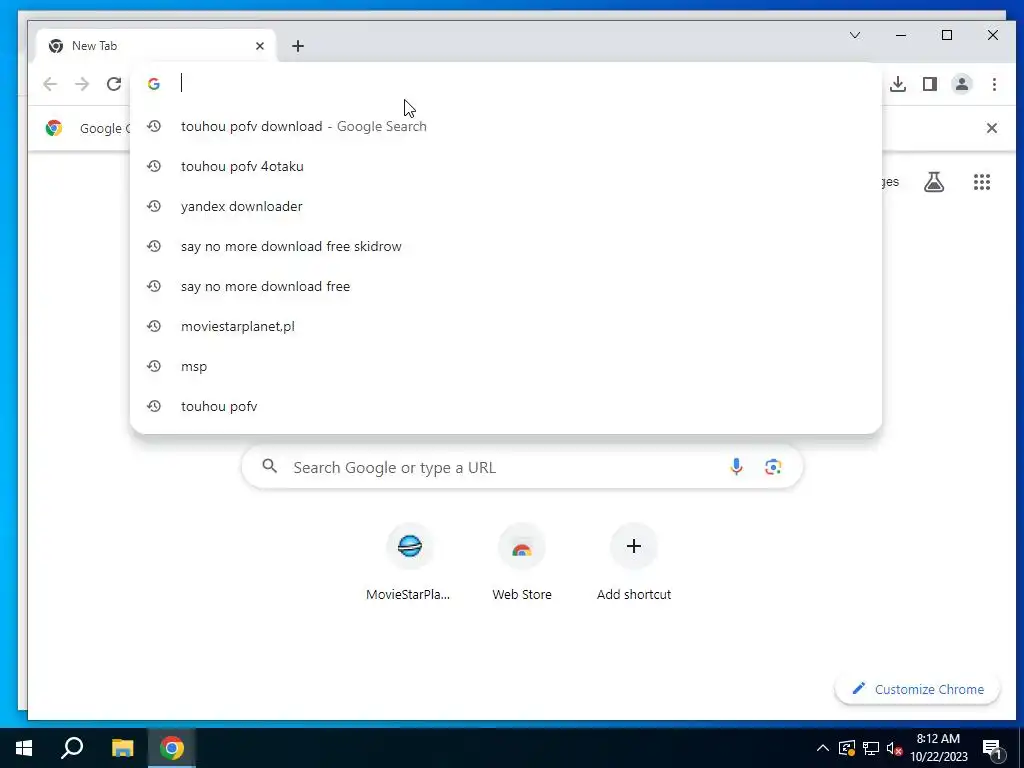Click Customize Chrome button
The image size is (1024, 768).
918,689
